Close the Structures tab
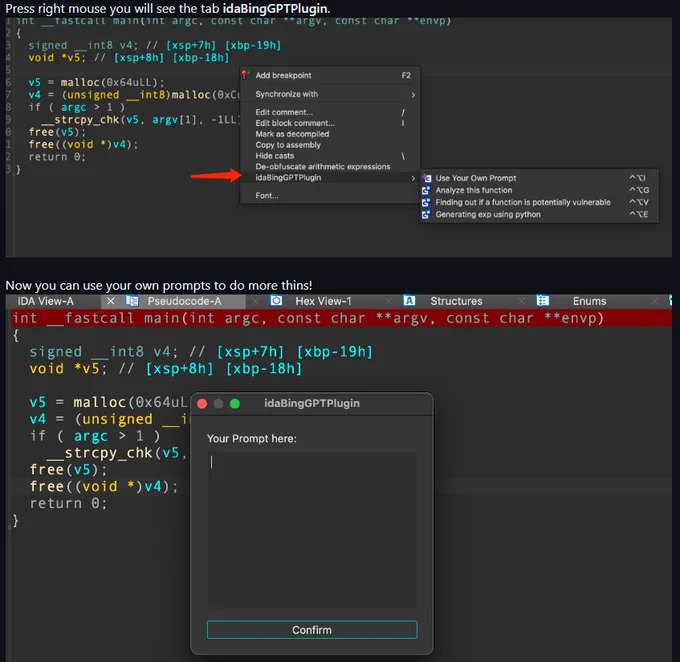 [522, 301]
